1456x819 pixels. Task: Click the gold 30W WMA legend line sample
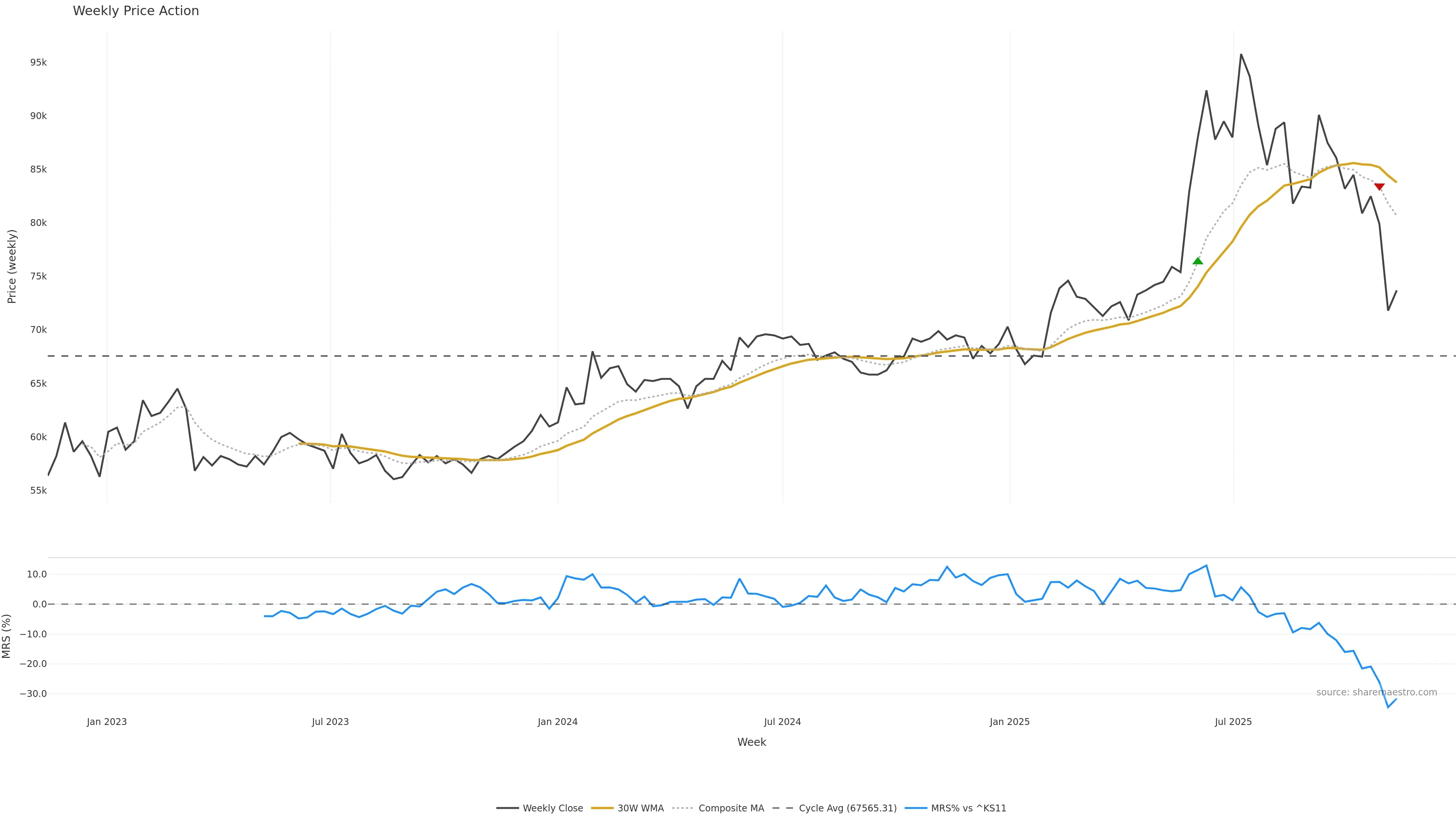tap(602, 808)
